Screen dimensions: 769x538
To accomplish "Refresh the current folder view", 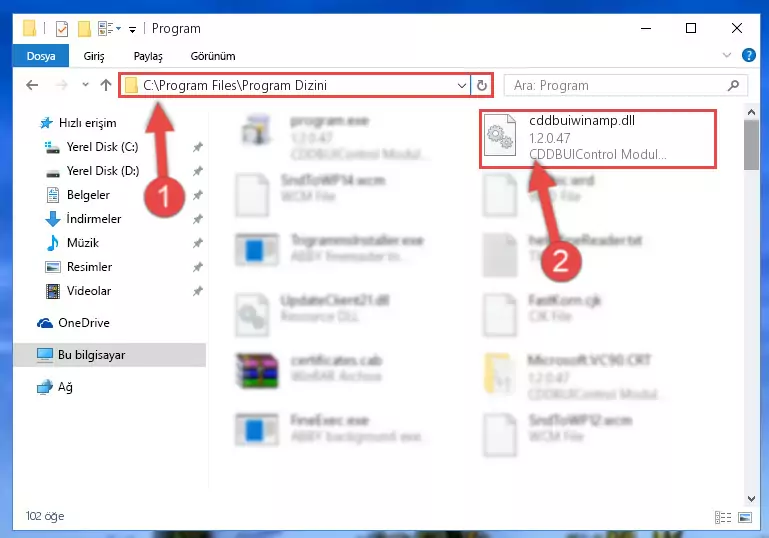I will point(482,85).
